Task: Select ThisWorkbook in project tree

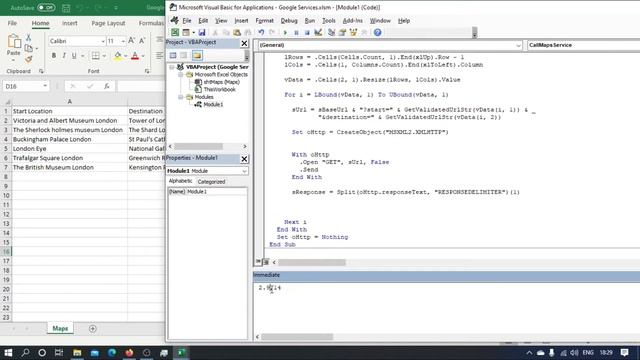Action: pyautogui.click(x=220, y=89)
